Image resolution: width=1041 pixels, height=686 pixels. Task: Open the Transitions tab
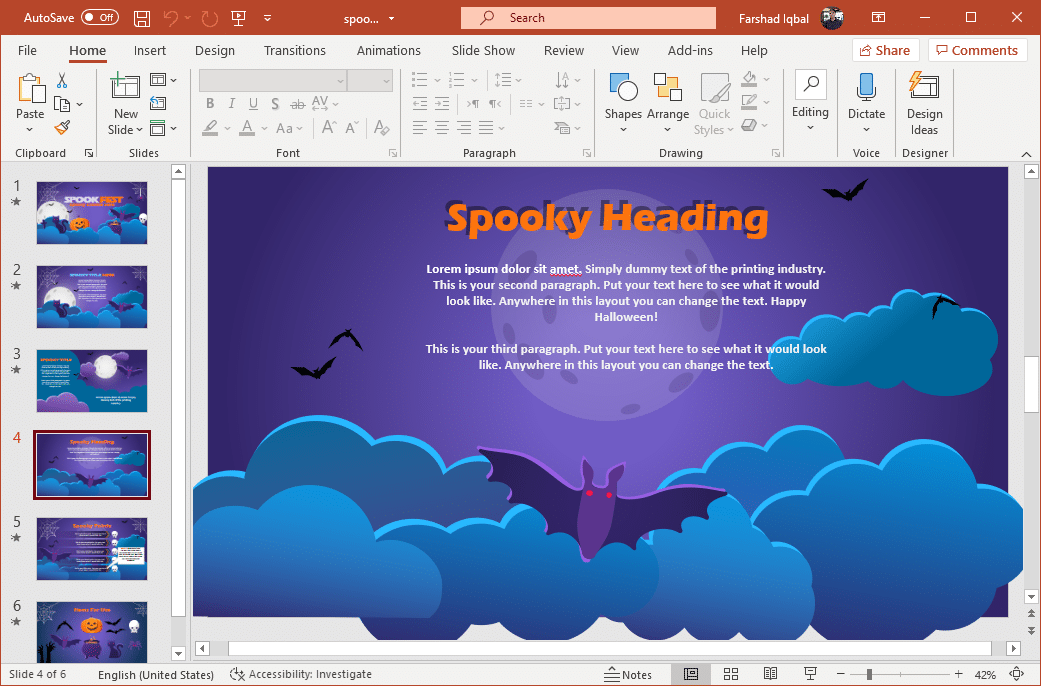pyautogui.click(x=294, y=50)
